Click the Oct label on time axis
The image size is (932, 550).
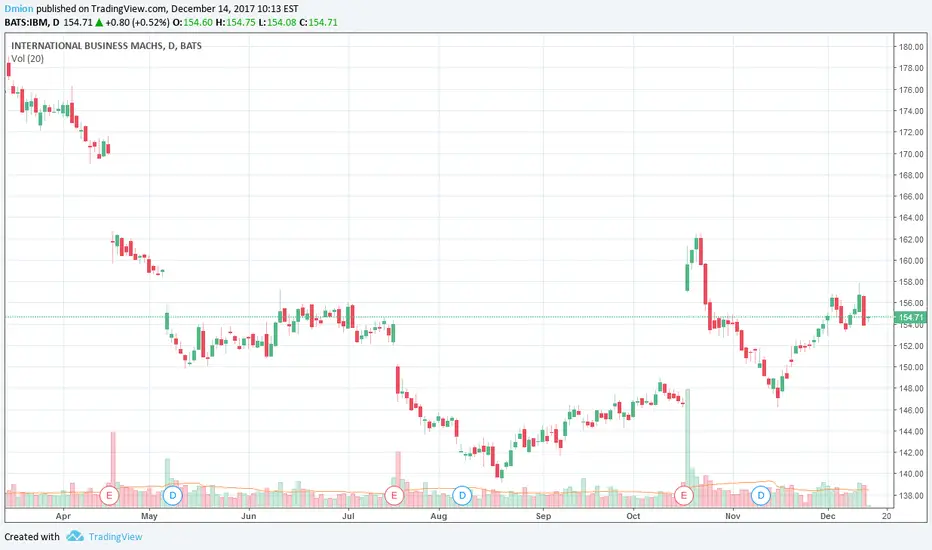(x=633, y=516)
